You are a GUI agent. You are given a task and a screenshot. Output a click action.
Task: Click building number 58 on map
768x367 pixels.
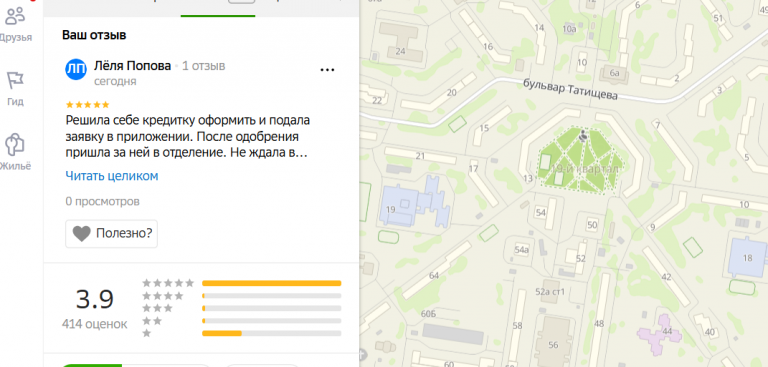(517, 325)
